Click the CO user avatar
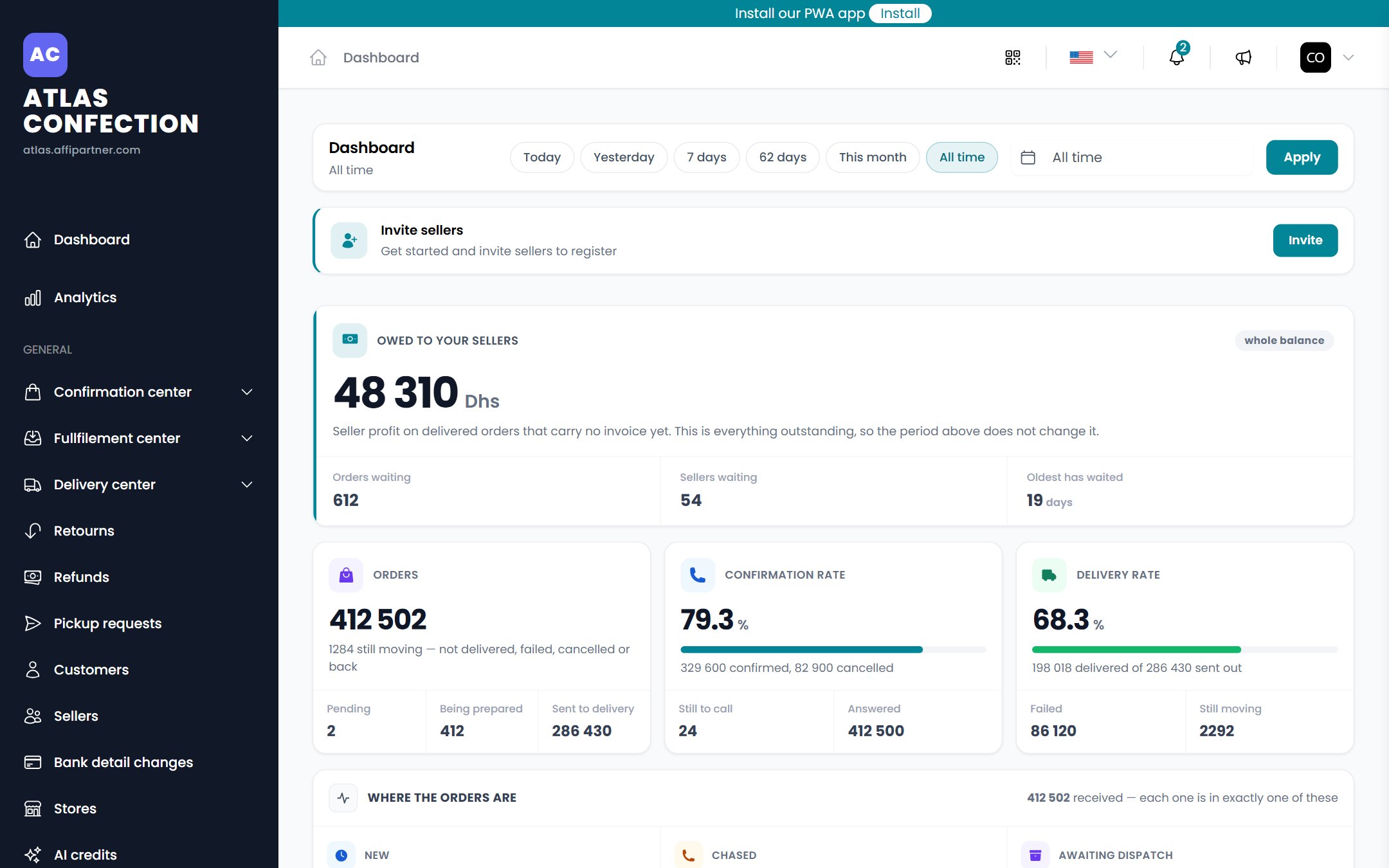The width and height of the screenshot is (1389, 868). coord(1316,57)
